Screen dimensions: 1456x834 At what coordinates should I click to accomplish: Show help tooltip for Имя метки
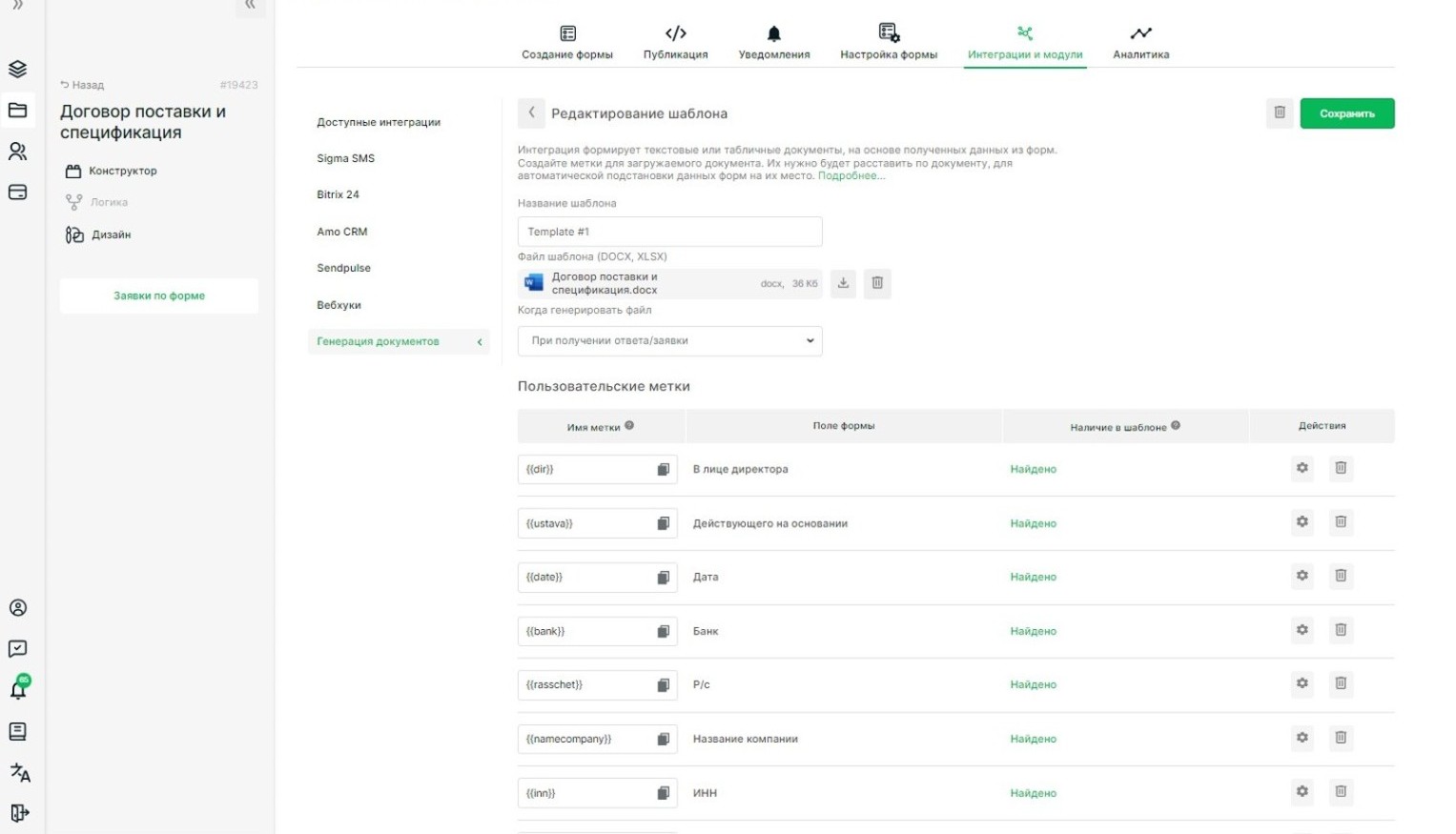point(629,426)
